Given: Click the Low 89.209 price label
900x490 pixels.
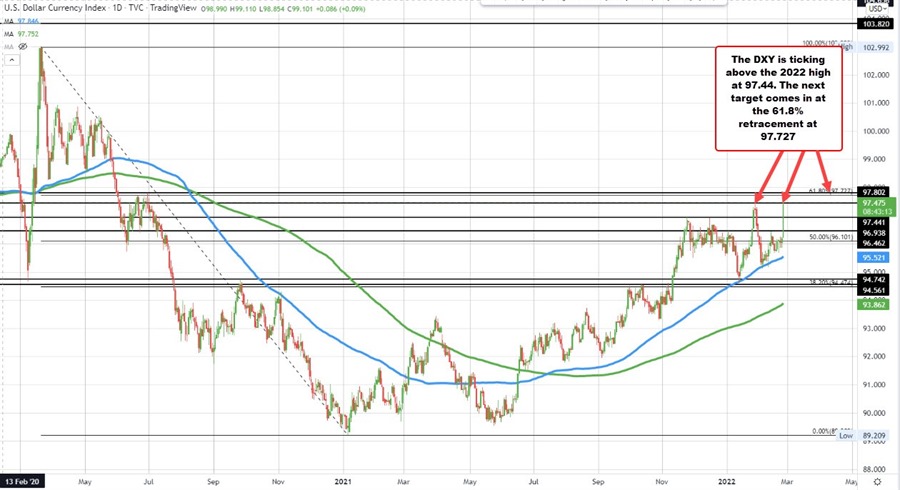Looking at the screenshot, I should pos(863,436).
